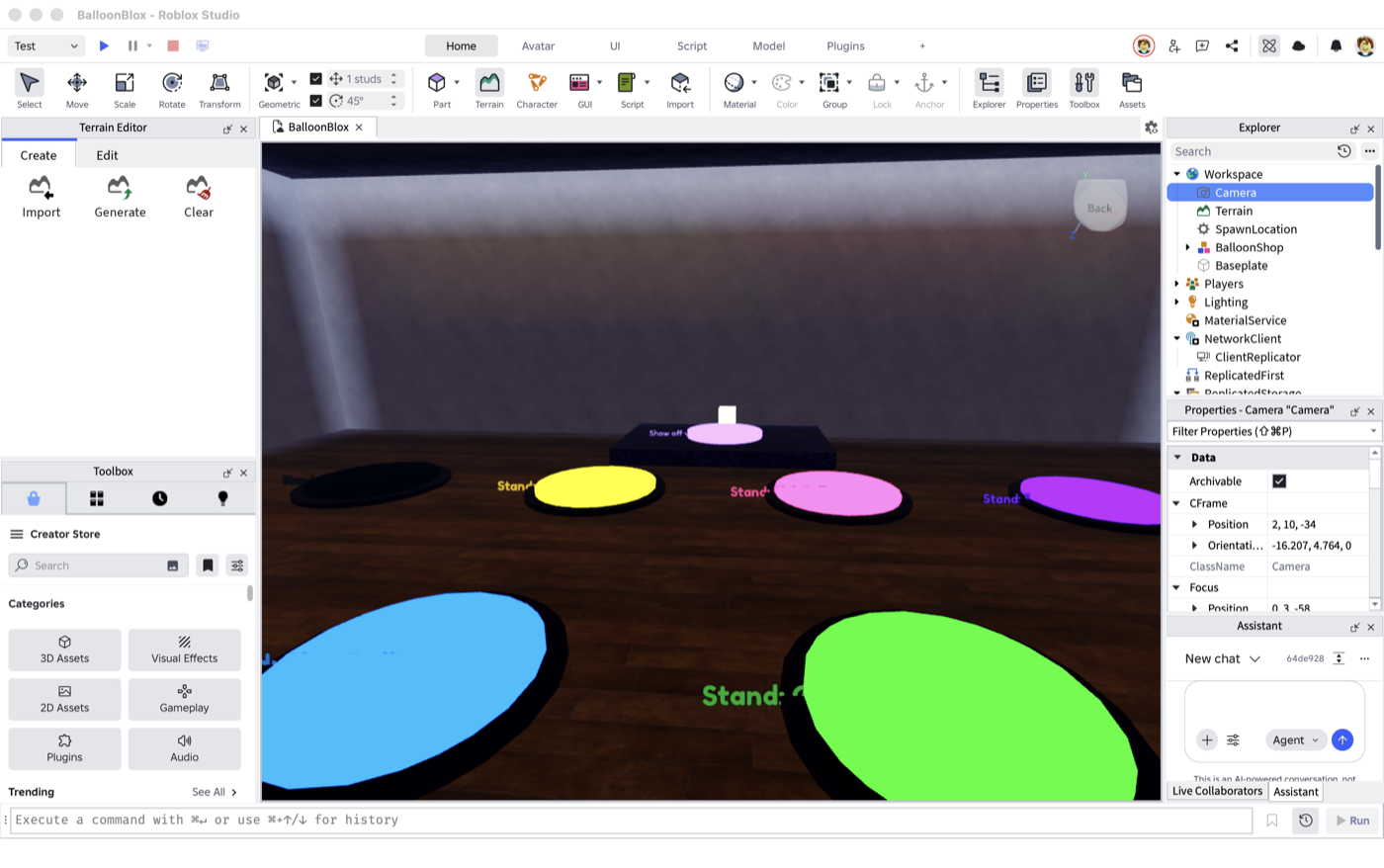This screenshot has width=1384, height=868.
Task: Switch to the Plugins ribbon tab
Action: click(845, 46)
